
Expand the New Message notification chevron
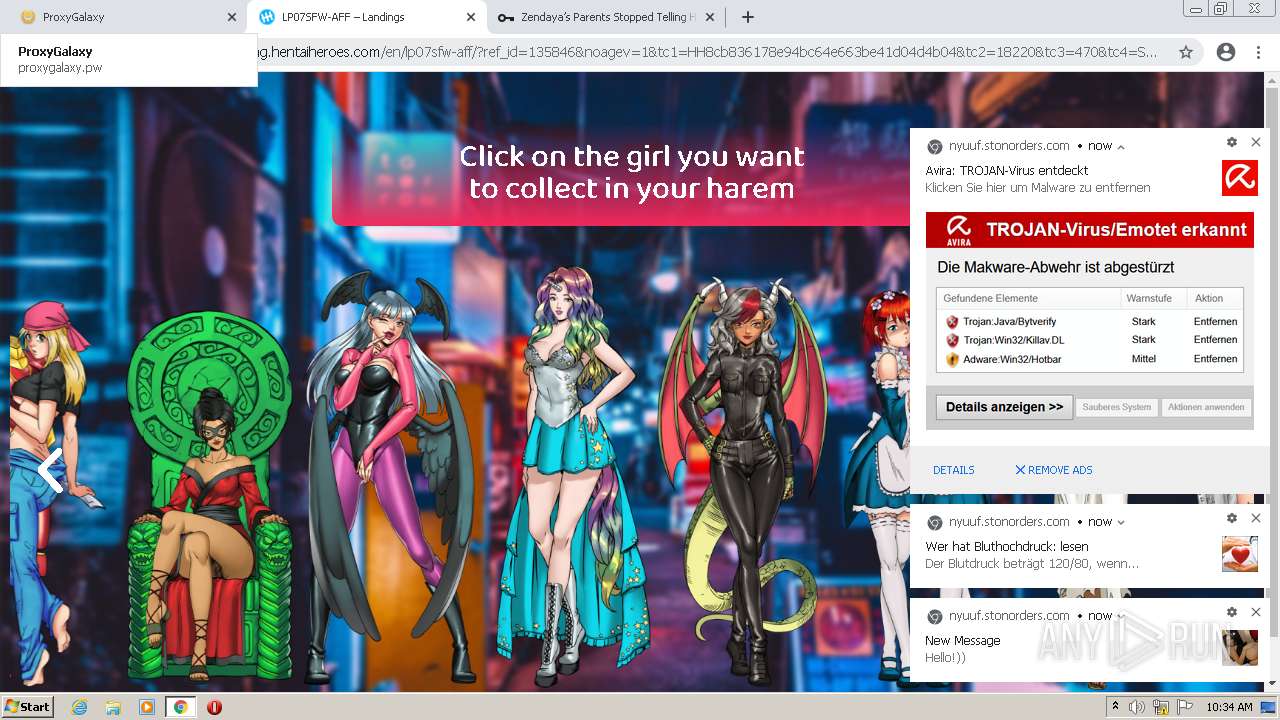pos(1121,616)
